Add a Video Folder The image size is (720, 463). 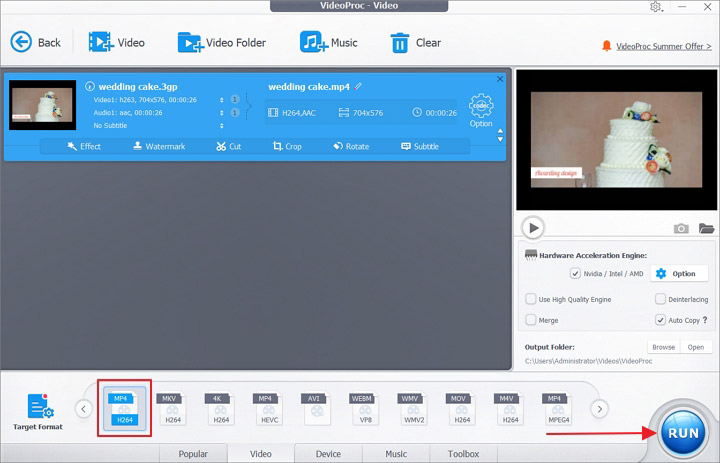pyautogui.click(x=222, y=43)
